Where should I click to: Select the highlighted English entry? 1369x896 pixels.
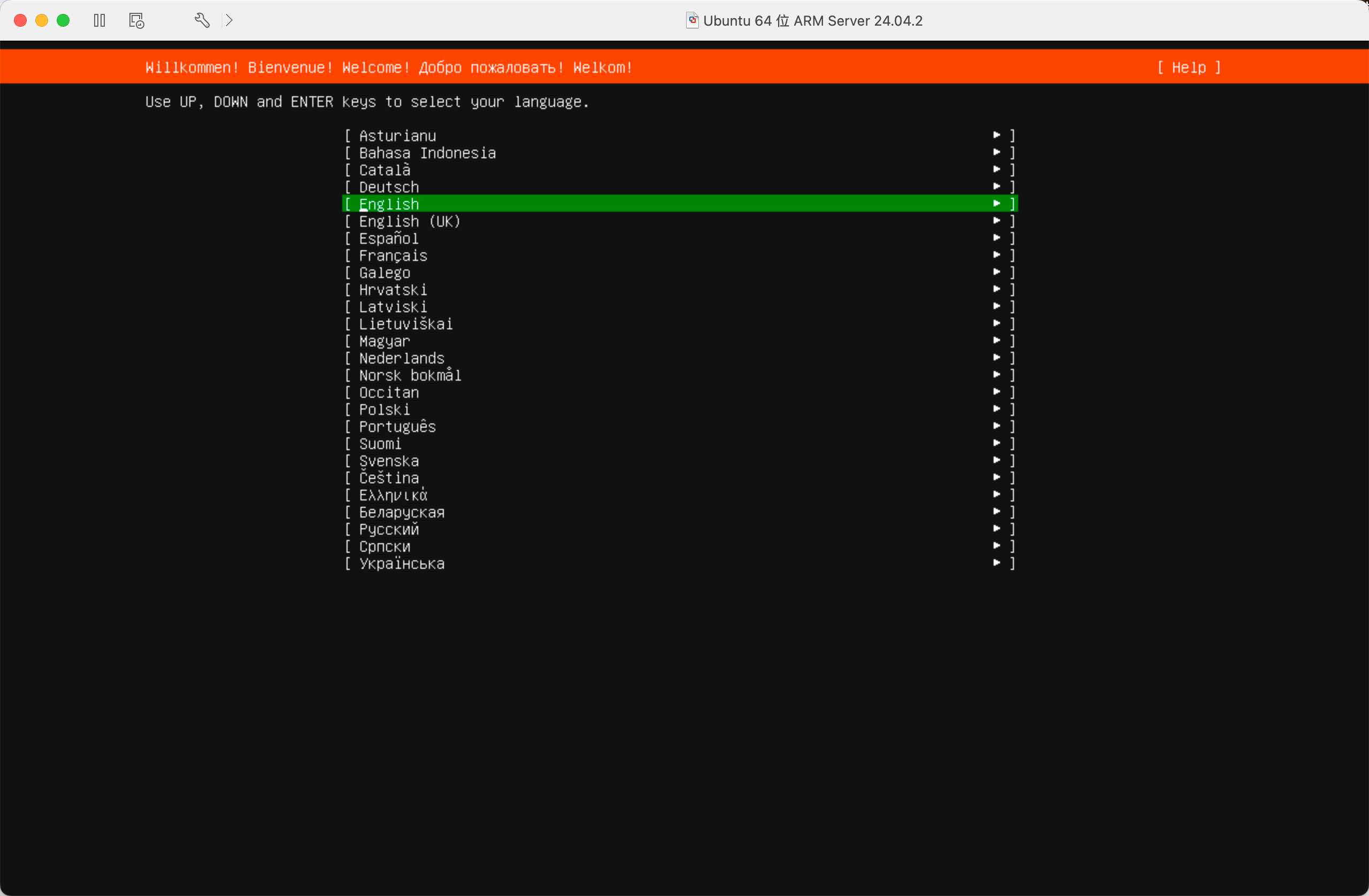[680, 204]
